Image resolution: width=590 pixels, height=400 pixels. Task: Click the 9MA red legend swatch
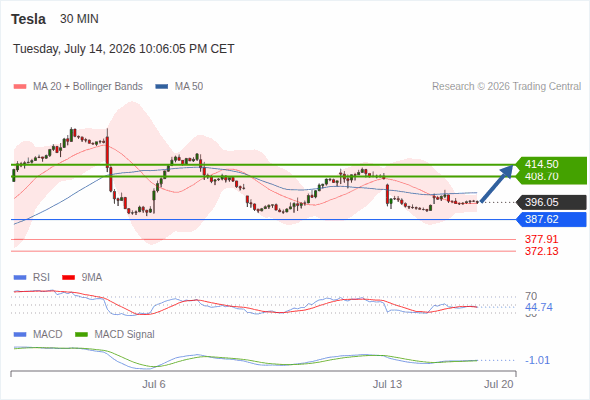pyautogui.click(x=68, y=278)
